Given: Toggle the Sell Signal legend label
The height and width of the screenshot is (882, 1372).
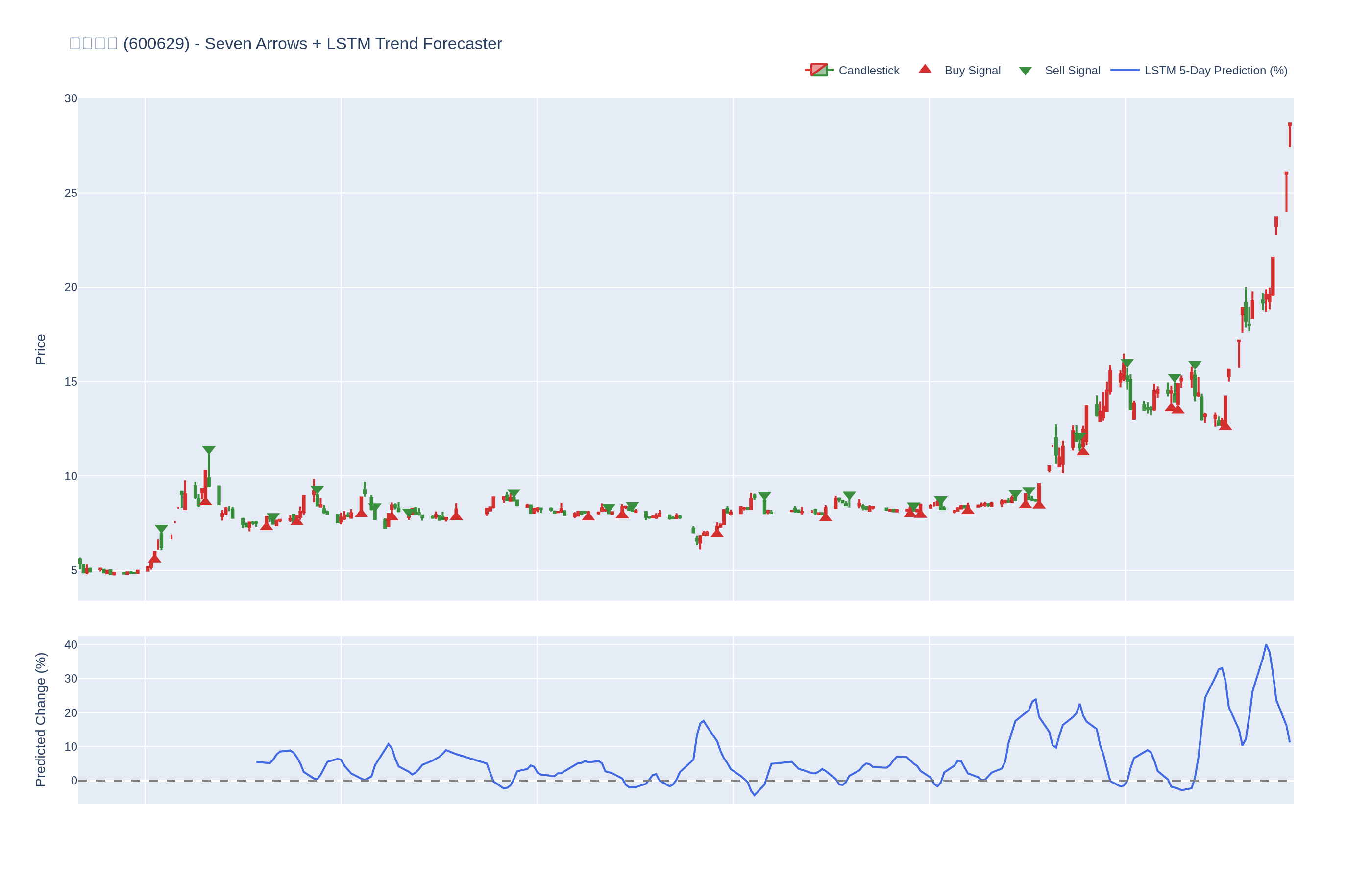Looking at the screenshot, I should pos(1072,71).
